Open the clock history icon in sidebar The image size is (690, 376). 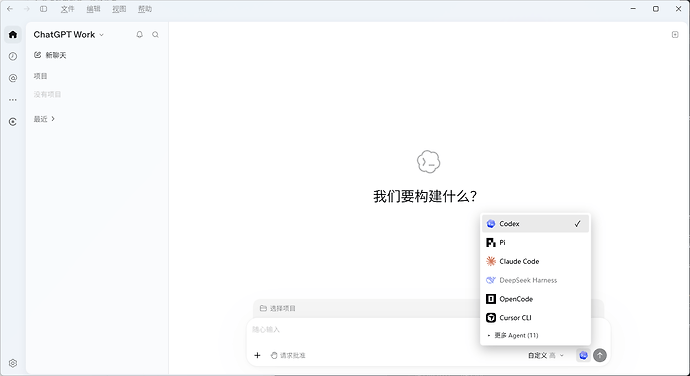coord(13,56)
